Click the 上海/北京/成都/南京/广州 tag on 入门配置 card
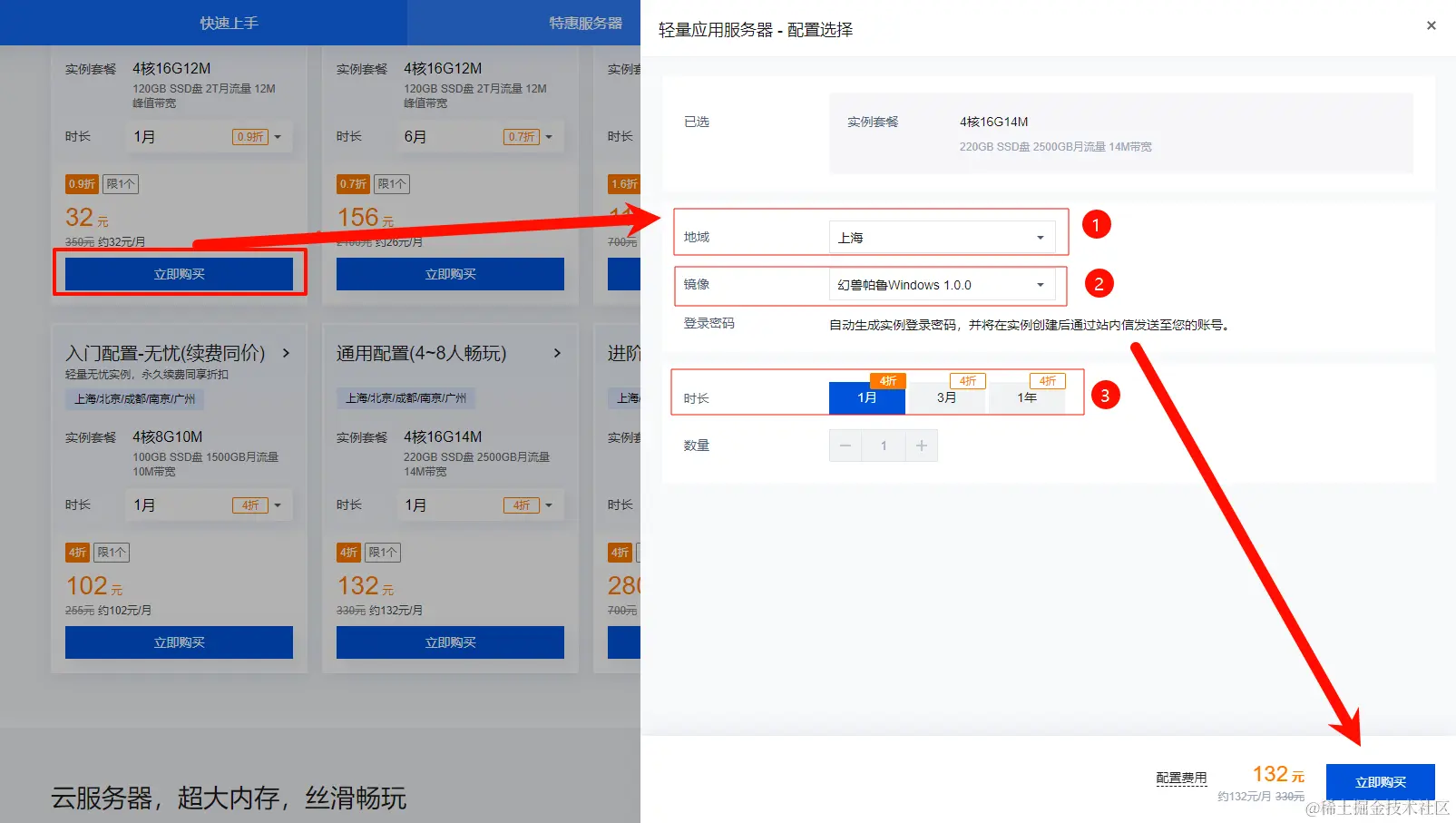Screen dimensions: 1456x823 coord(135,398)
